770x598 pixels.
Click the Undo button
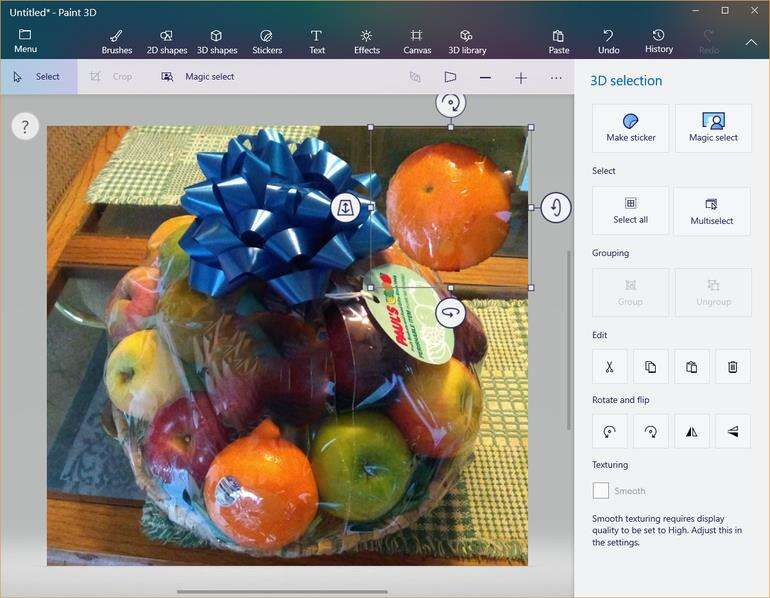point(608,41)
